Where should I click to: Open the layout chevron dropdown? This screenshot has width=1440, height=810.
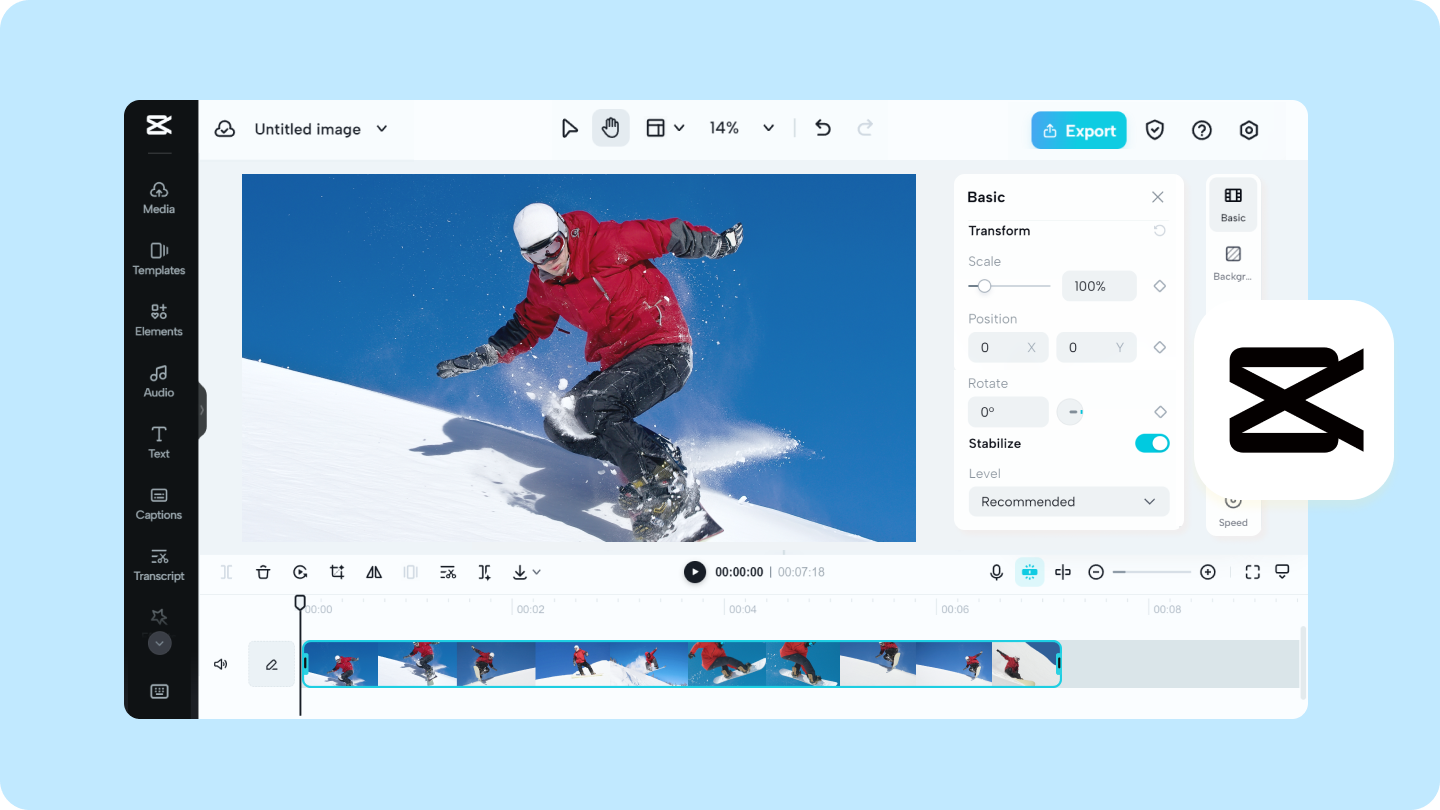click(x=680, y=128)
